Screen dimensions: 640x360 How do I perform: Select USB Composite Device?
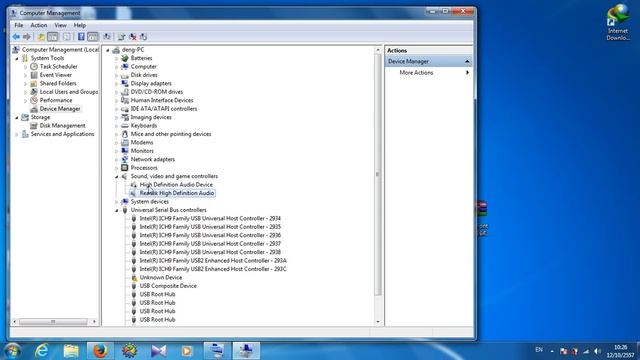[168, 286]
